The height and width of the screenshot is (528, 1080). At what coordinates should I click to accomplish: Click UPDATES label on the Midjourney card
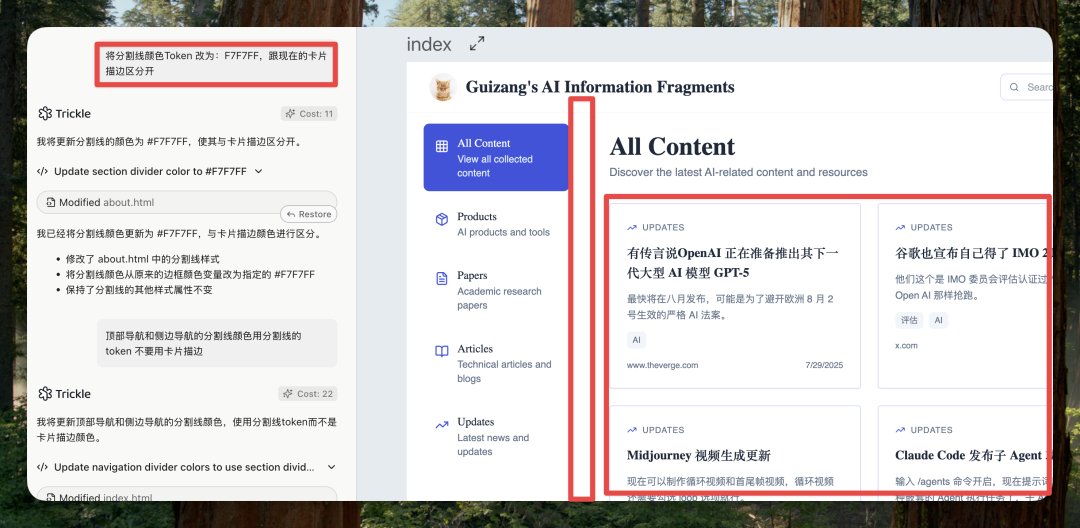tap(663, 430)
